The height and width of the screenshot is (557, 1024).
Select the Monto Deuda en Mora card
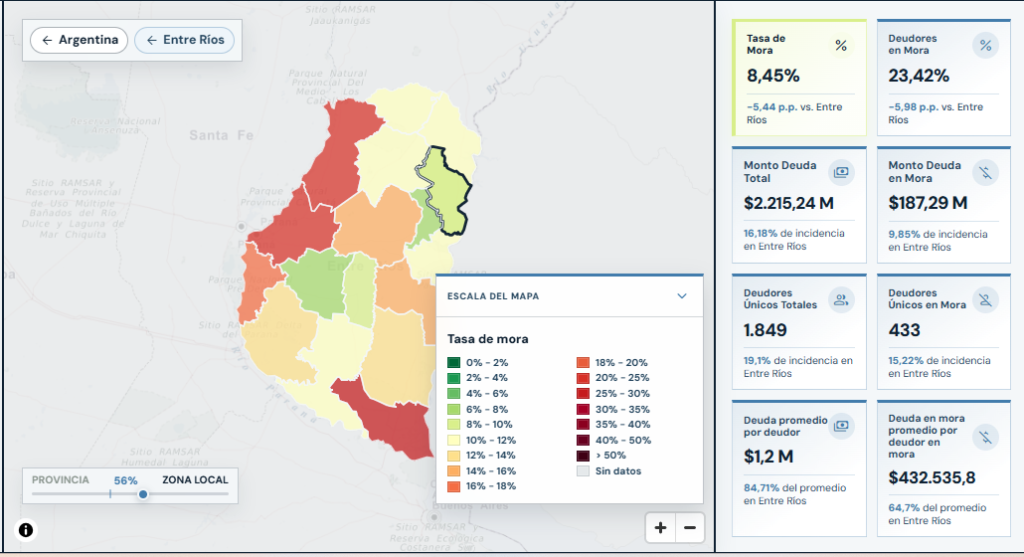944,205
